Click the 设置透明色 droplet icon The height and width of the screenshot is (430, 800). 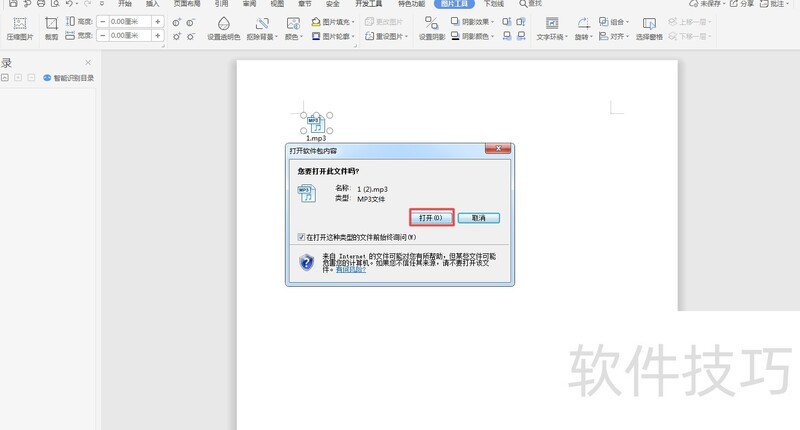223,24
